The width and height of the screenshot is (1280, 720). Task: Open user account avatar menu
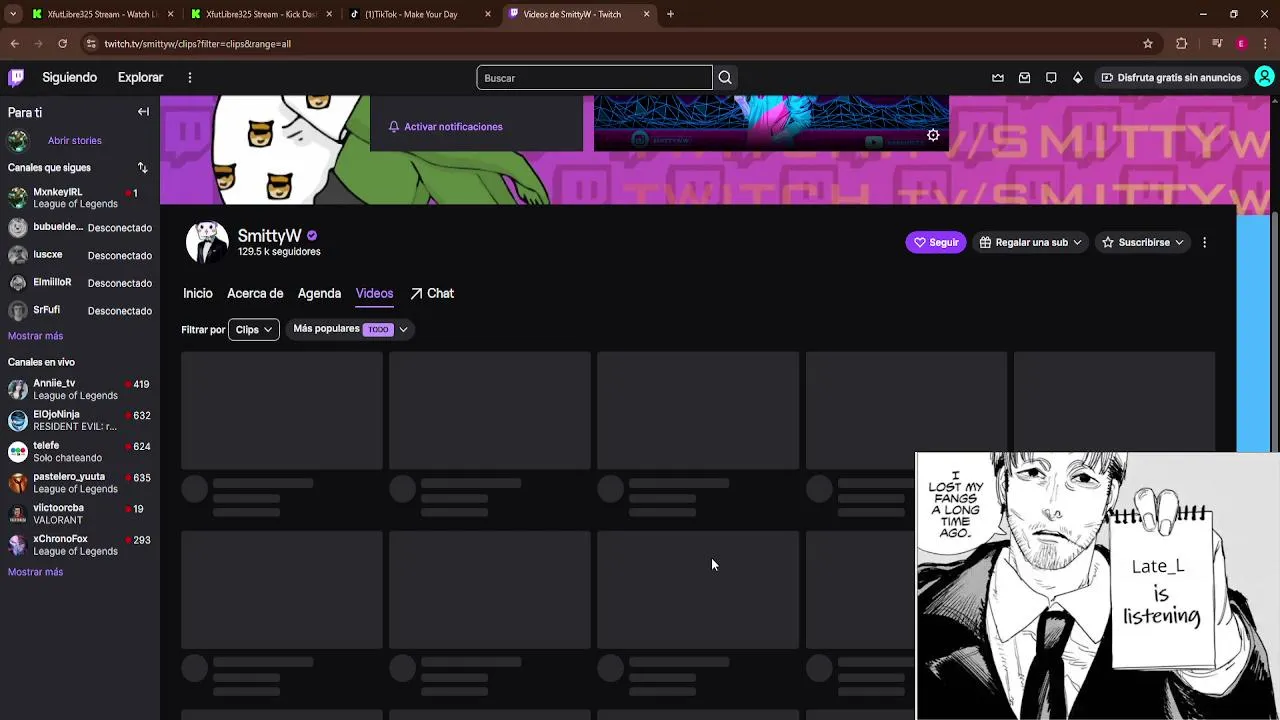1265,77
